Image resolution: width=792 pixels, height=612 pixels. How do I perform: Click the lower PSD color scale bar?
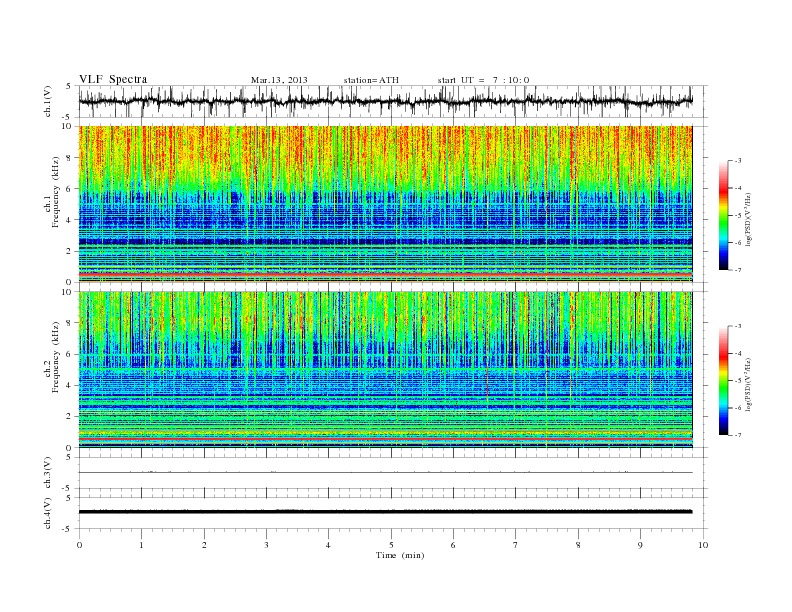tap(724, 381)
